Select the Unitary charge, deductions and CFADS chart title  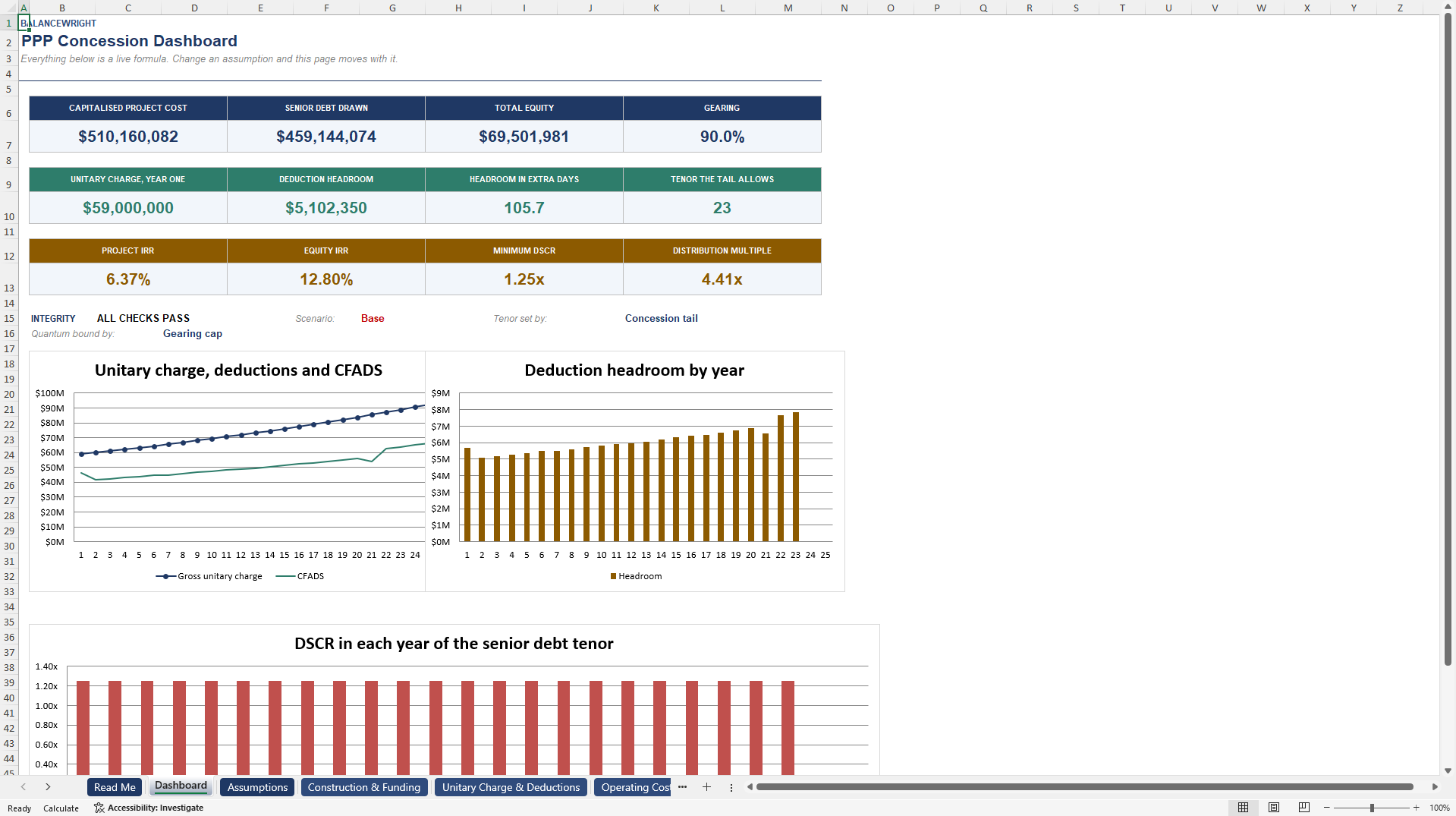pos(238,370)
